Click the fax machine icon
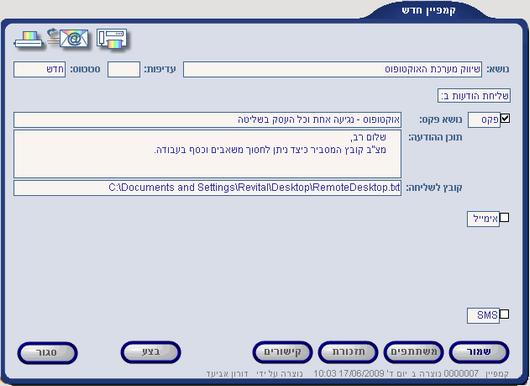The image size is (530, 386). 112,39
